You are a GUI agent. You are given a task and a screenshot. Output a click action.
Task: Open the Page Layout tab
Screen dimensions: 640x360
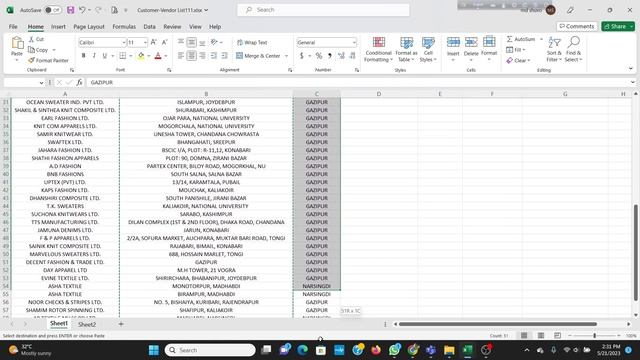[x=89, y=27]
